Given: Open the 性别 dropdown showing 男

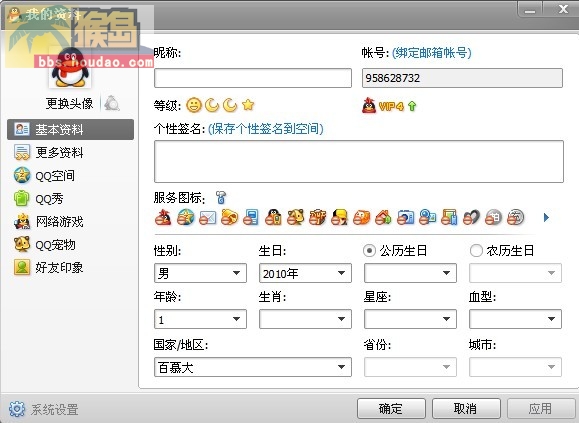Looking at the screenshot, I should (x=200, y=273).
